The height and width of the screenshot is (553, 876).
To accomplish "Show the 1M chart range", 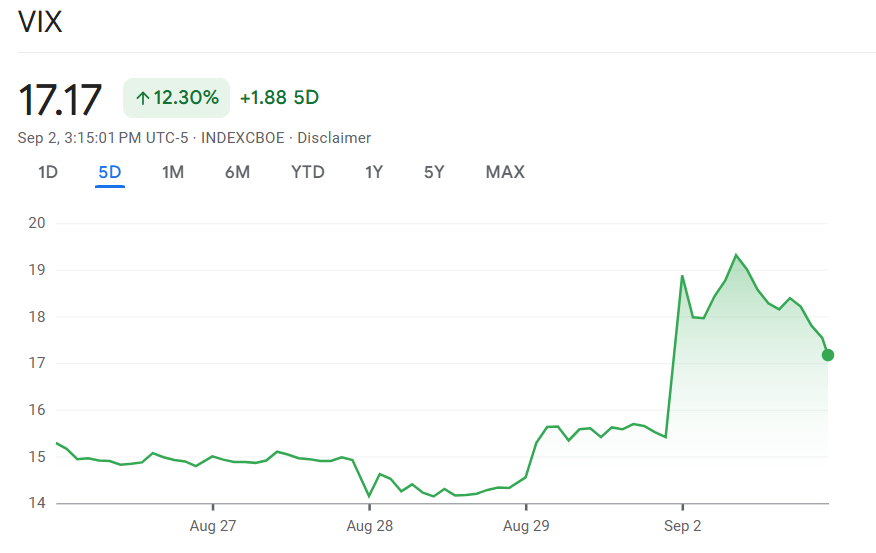I will click(x=173, y=172).
